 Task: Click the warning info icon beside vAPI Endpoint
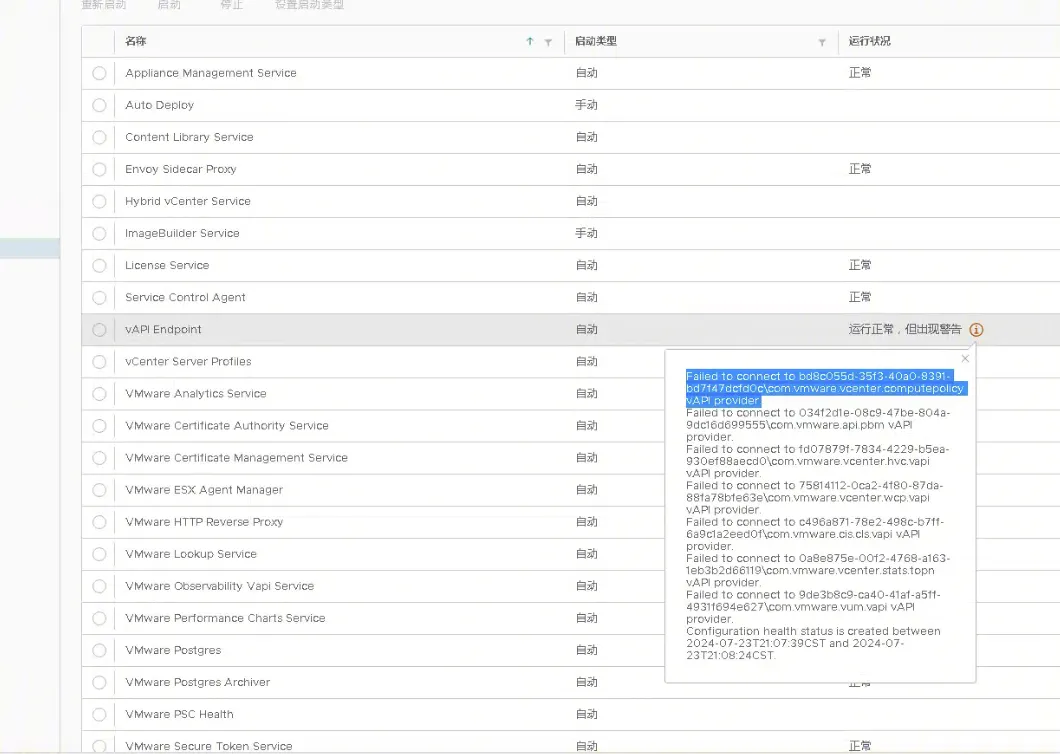[976, 330]
